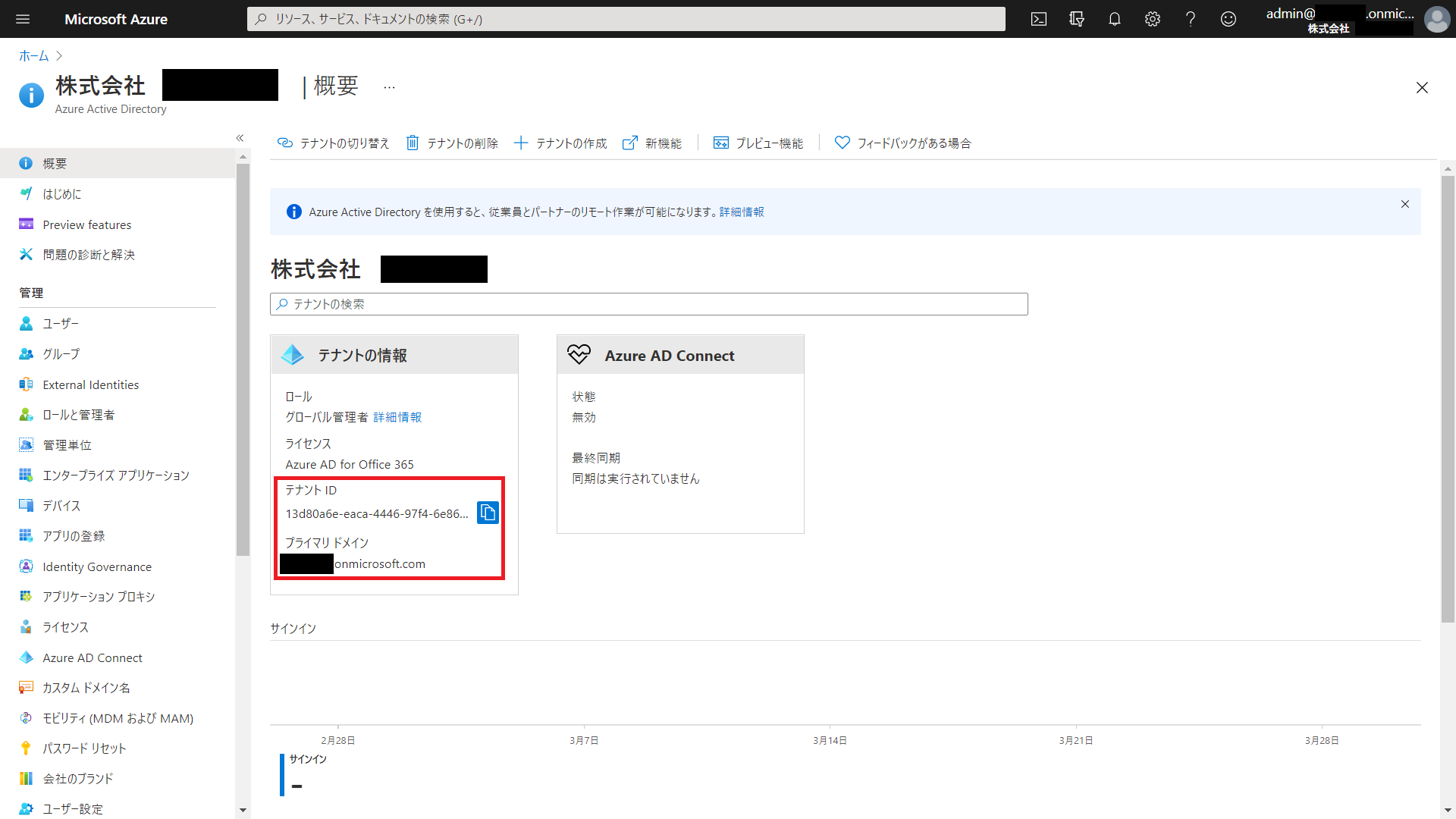The height and width of the screenshot is (819, 1456).
Task: Select 概要 in the sidebar
Action: [x=118, y=163]
